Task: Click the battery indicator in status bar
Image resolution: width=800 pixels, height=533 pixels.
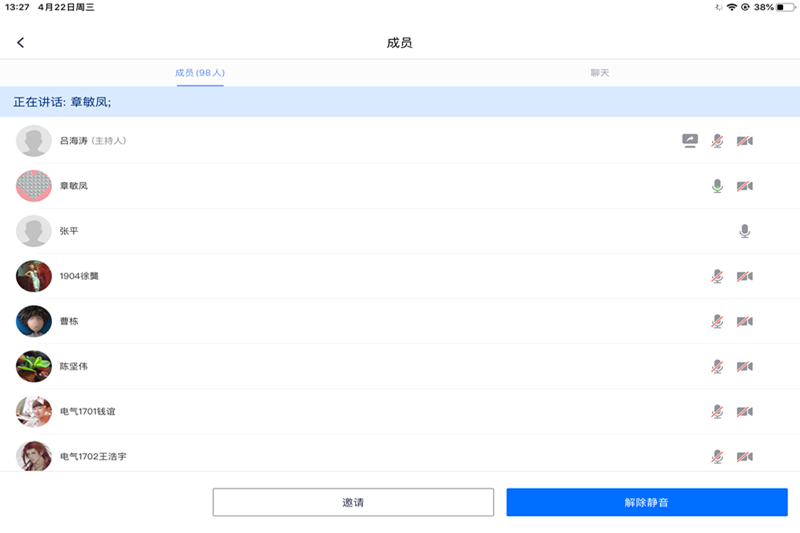Action: pyautogui.click(x=786, y=7)
